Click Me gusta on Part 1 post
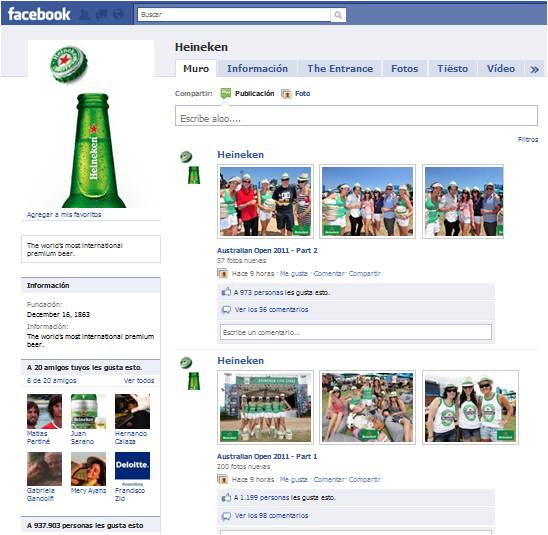The image size is (548, 535). pos(294,479)
